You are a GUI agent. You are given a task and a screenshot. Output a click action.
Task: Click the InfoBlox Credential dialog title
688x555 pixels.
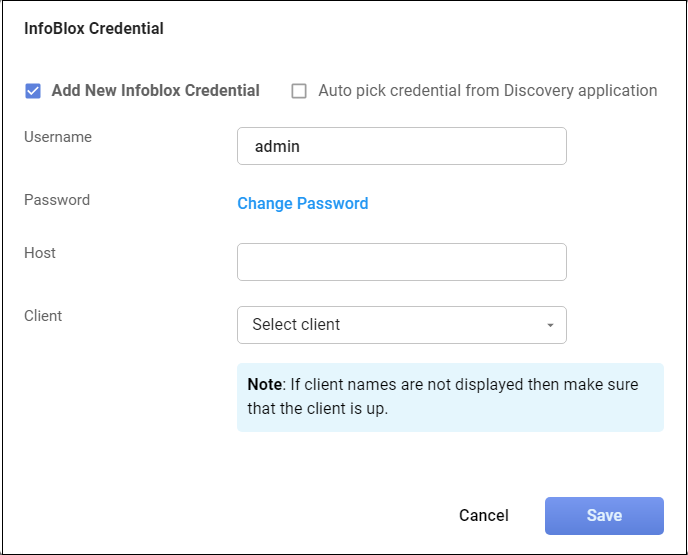pyautogui.click(x=94, y=29)
